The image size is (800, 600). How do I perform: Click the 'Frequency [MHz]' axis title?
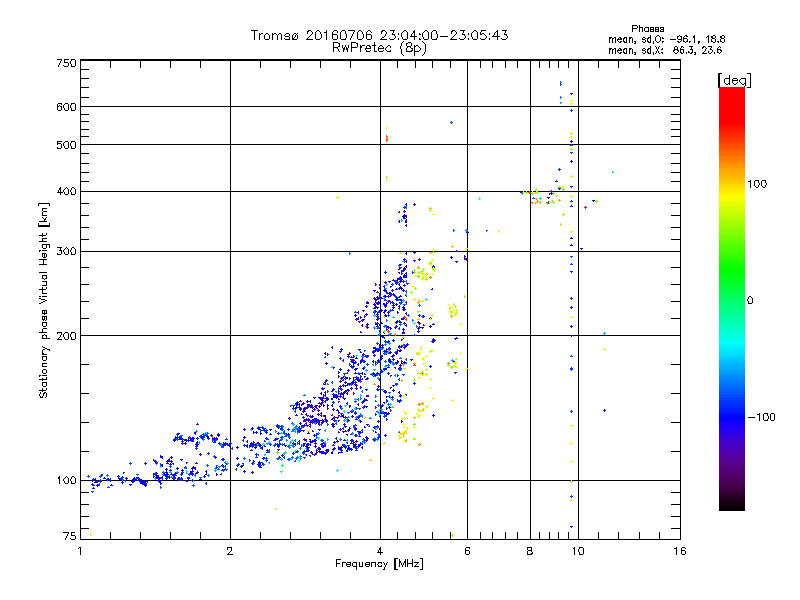point(379,564)
